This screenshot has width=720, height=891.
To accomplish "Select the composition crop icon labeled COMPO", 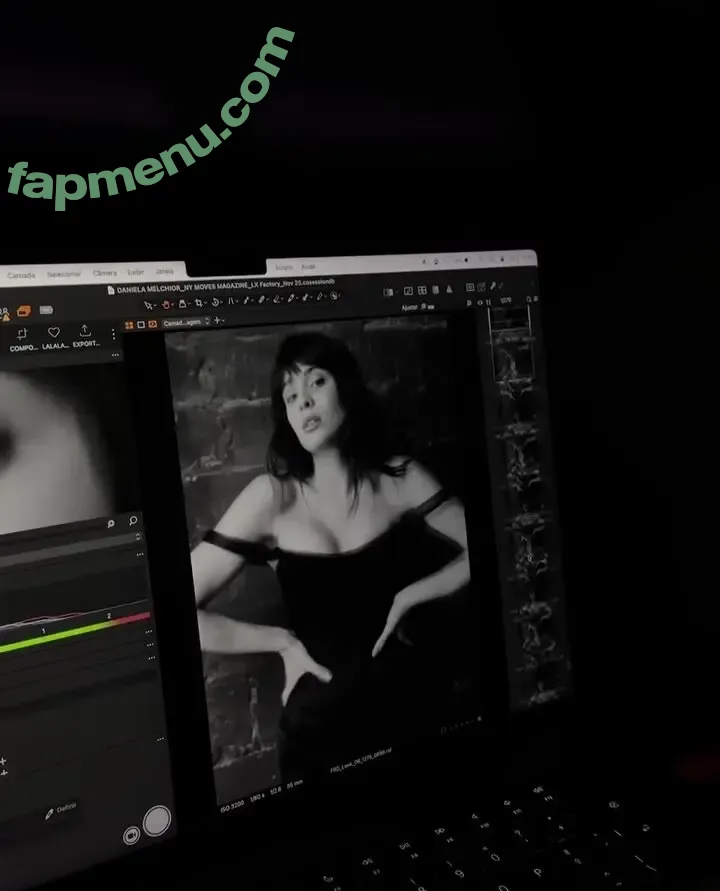I will [x=22, y=333].
